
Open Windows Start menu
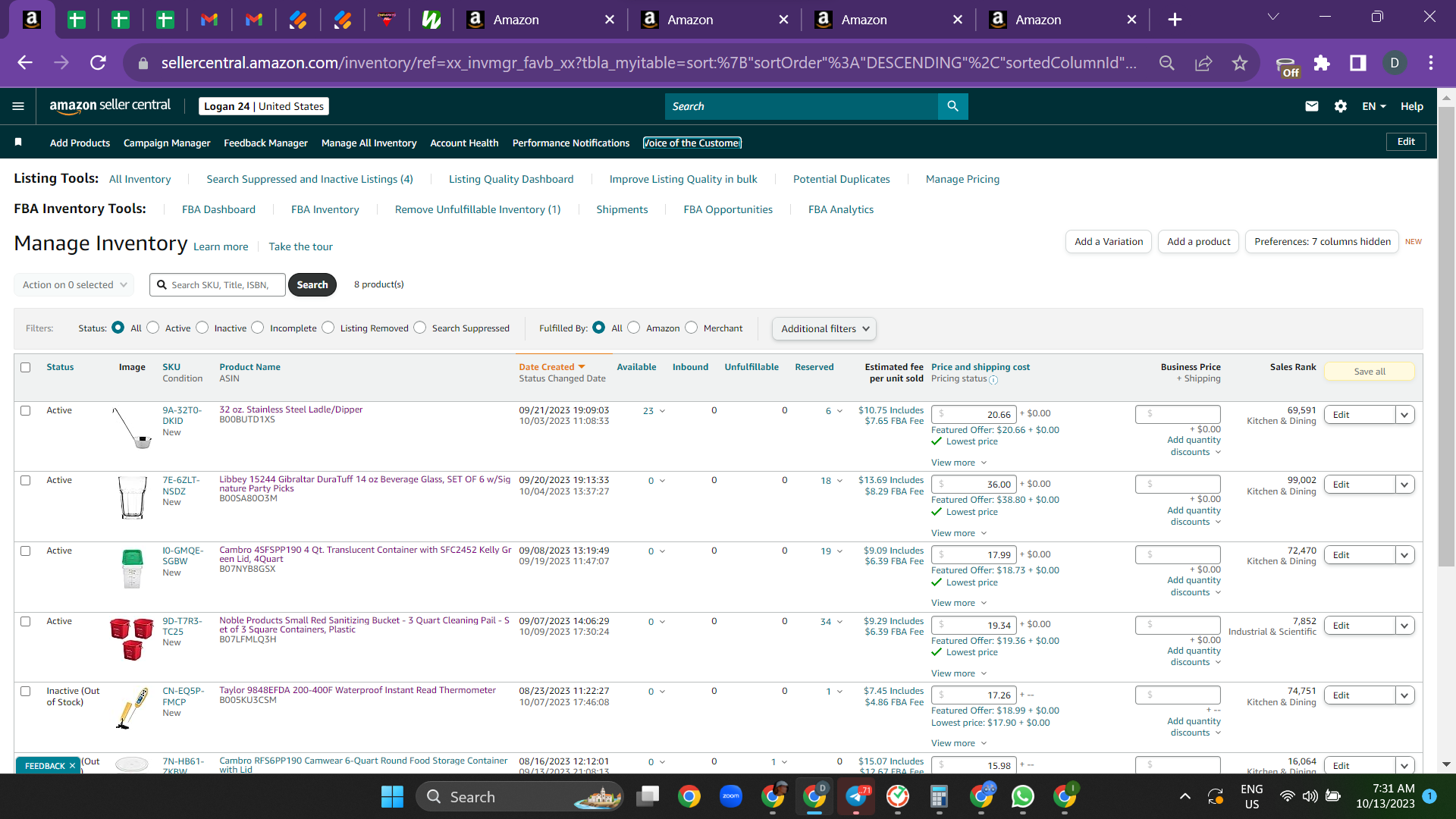(392, 797)
